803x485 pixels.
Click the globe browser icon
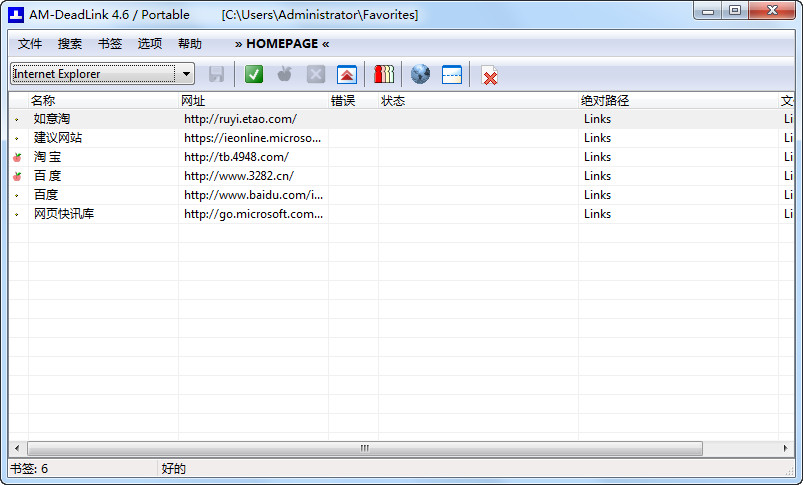420,74
